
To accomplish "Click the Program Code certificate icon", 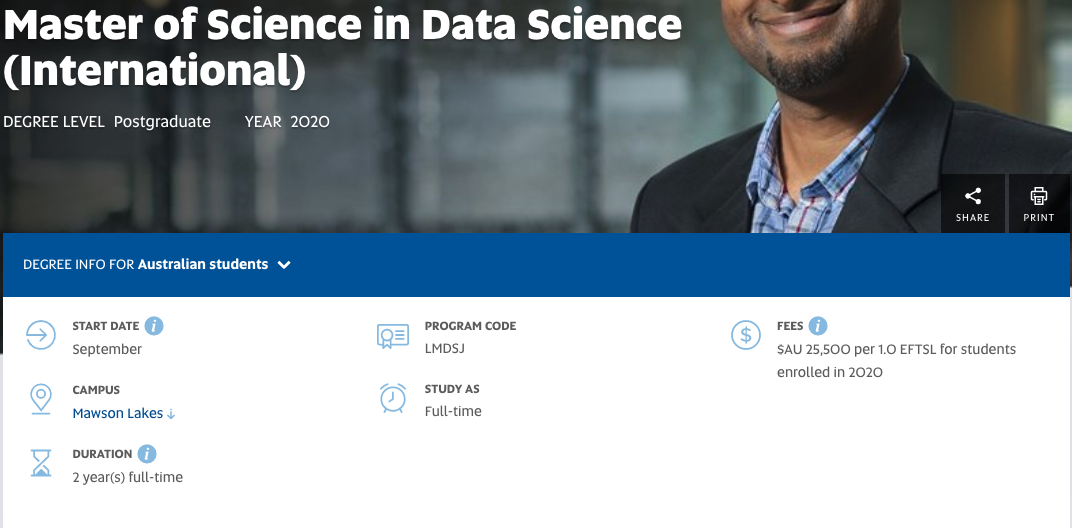I will pyautogui.click(x=393, y=336).
